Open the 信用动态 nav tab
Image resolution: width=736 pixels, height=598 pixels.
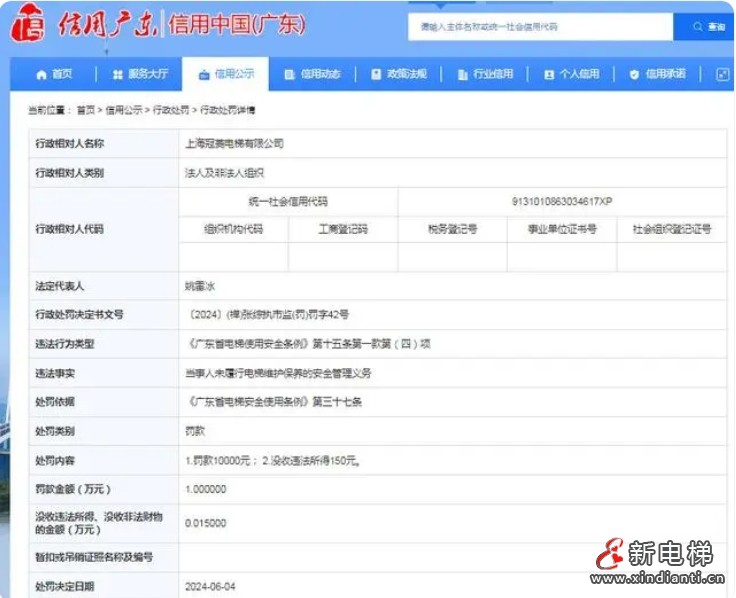(312, 74)
